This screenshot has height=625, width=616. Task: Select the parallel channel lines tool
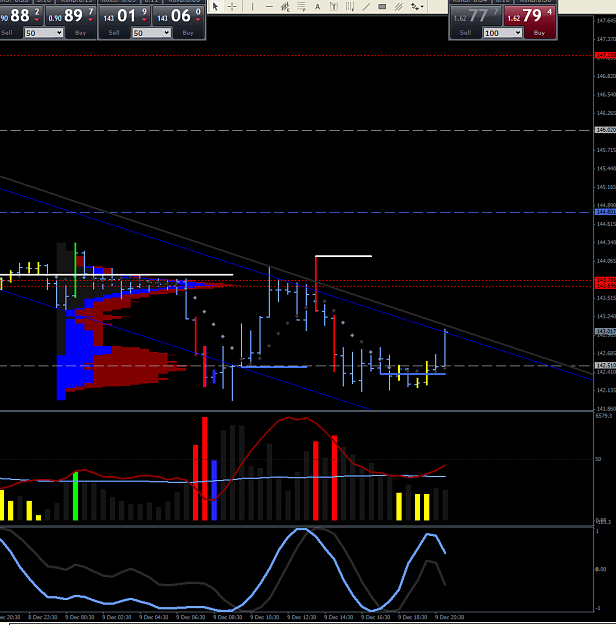pyautogui.click(x=398, y=6)
